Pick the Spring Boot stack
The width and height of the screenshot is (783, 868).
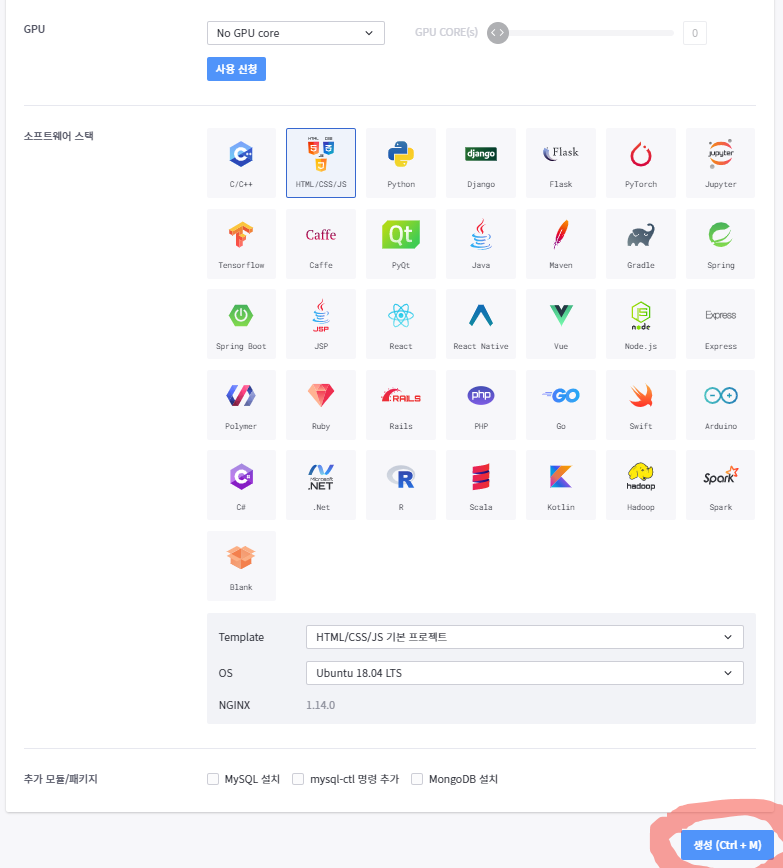(241, 324)
